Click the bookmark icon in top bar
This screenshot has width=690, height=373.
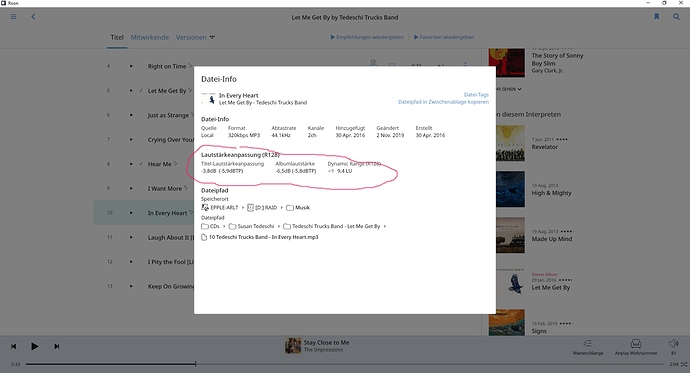[657, 17]
